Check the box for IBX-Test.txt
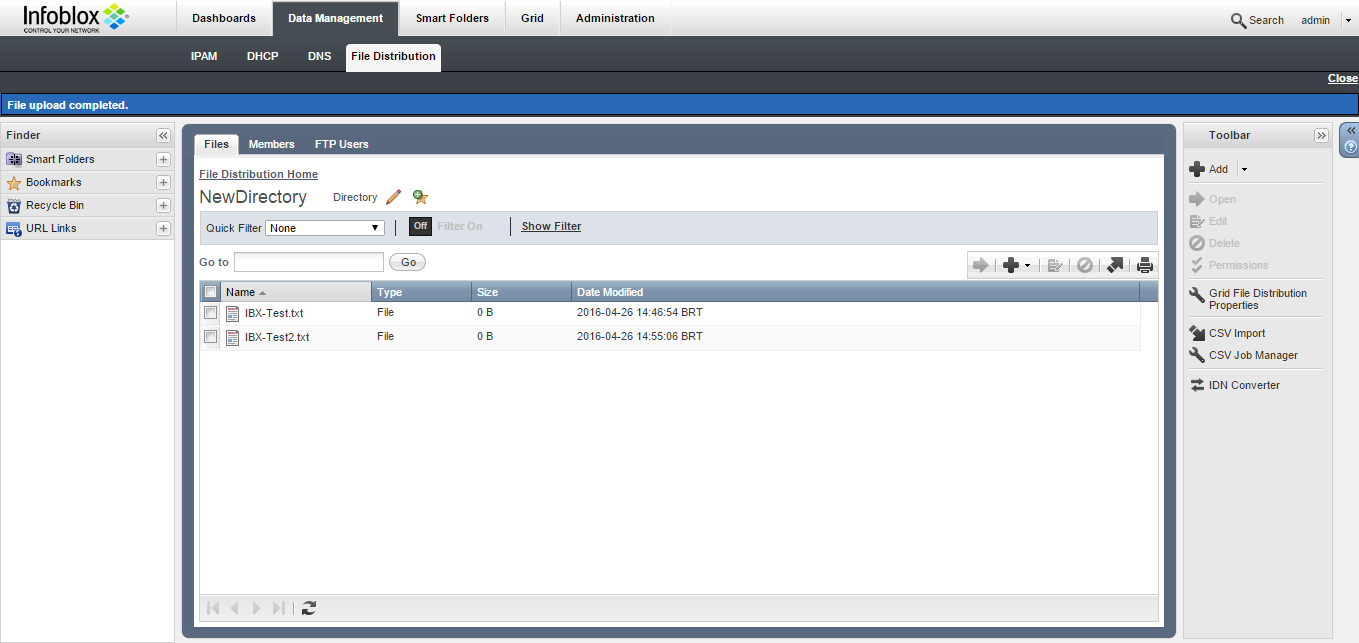 click(x=211, y=313)
